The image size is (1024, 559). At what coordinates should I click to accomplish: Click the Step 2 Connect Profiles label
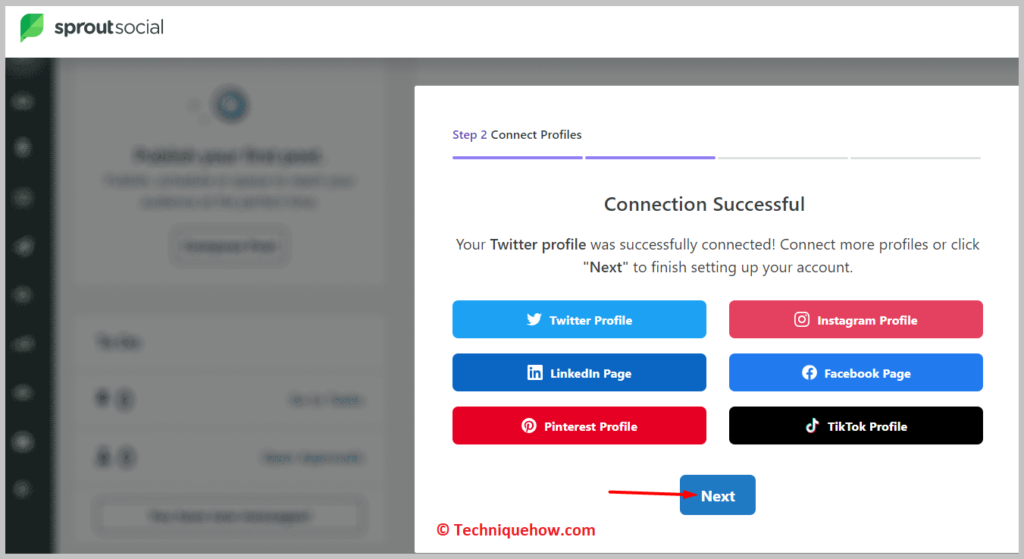(517, 135)
